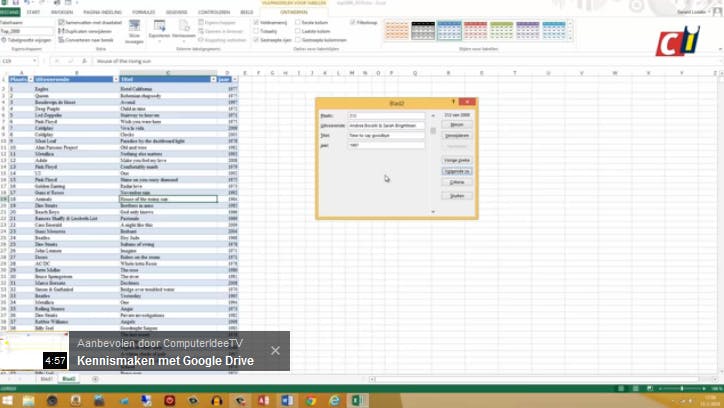
Task: Expand the table styles gallery
Action: [570, 38]
